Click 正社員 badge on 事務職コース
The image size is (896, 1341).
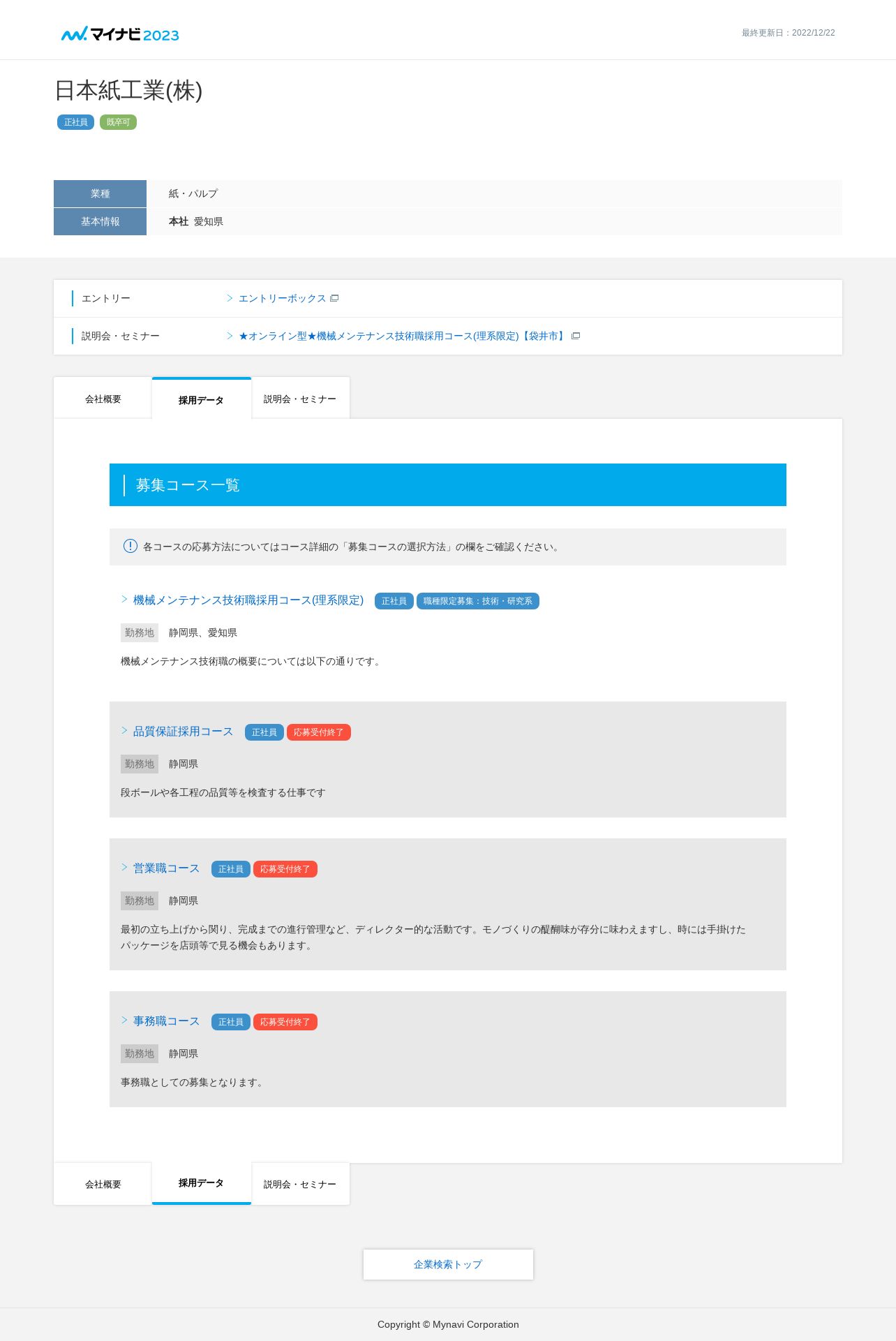[x=230, y=1022]
